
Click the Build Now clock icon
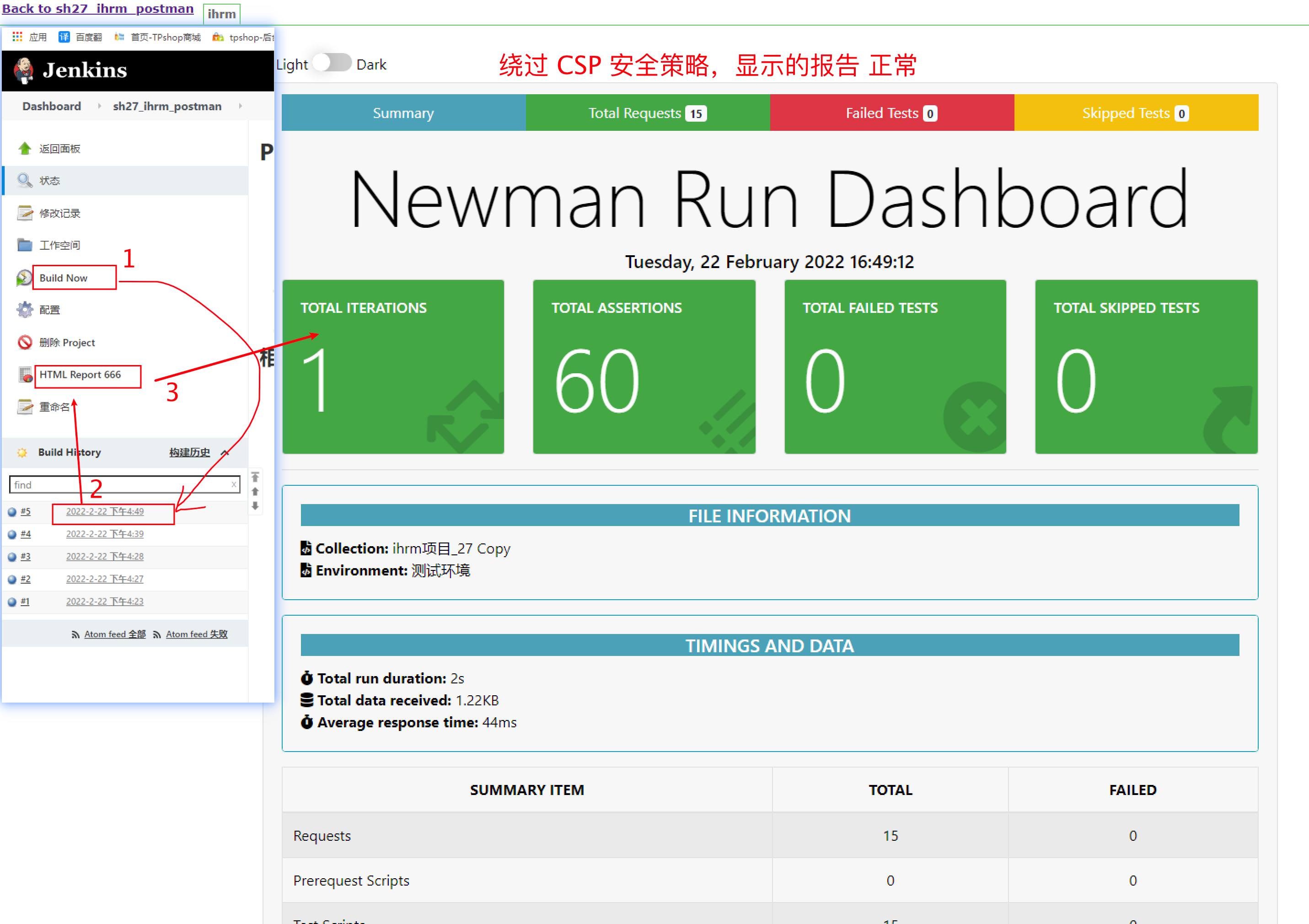[x=24, y=278]
